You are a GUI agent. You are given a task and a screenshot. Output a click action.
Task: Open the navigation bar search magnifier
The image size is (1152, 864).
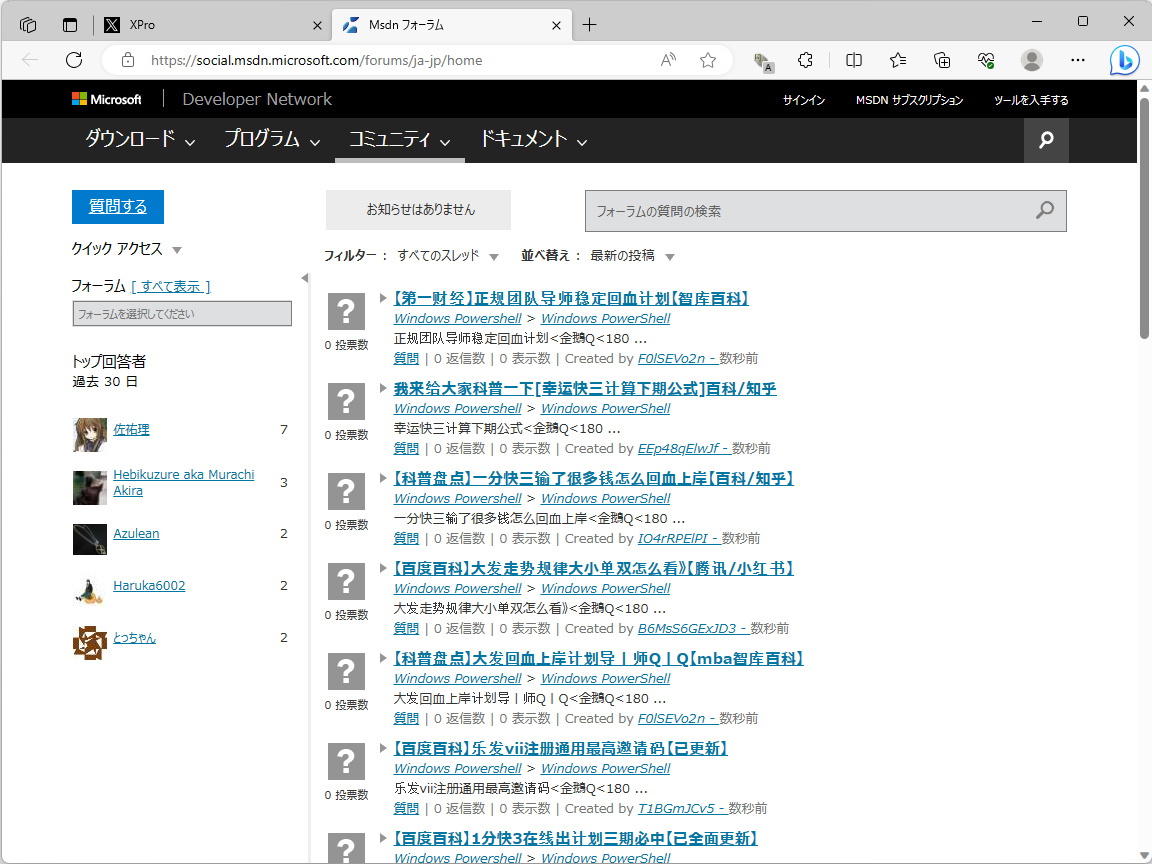point(1045,140)
